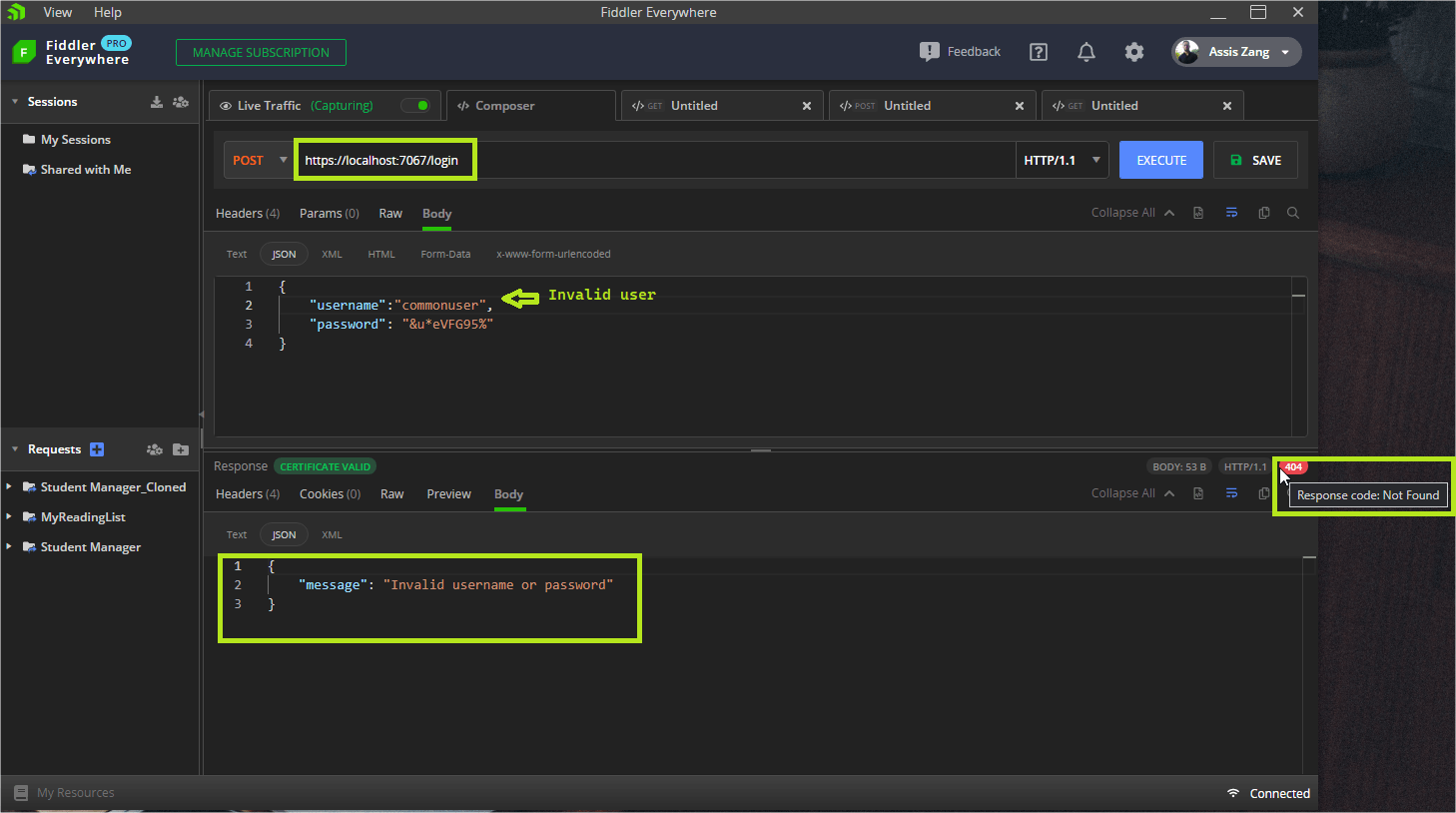Close the POST Untitled tab

pos(1020,106)
